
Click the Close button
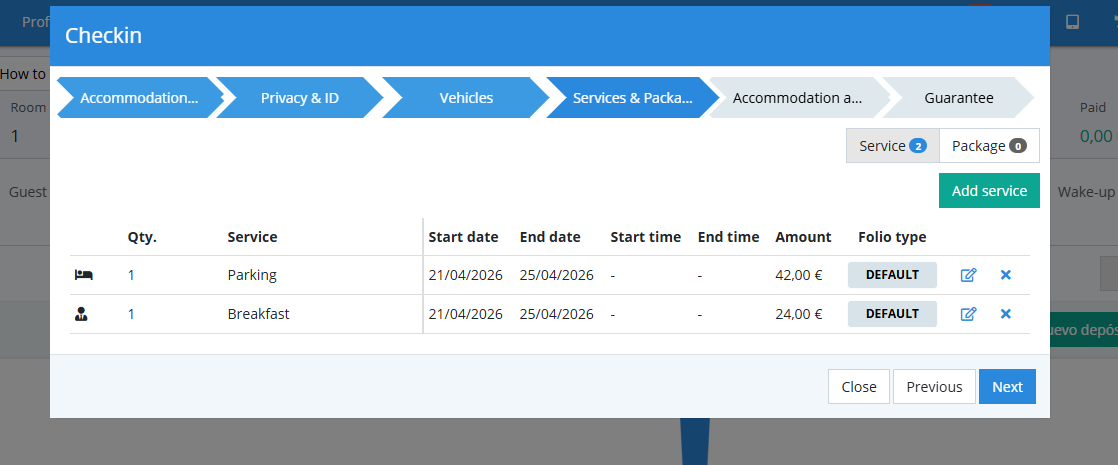[x=858, y=387]
